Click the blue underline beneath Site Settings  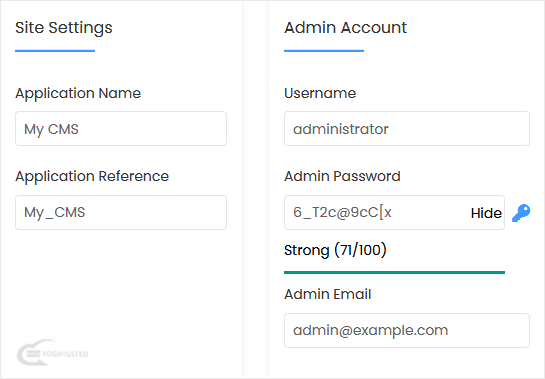pyautogui.click(x=55, y=51)
